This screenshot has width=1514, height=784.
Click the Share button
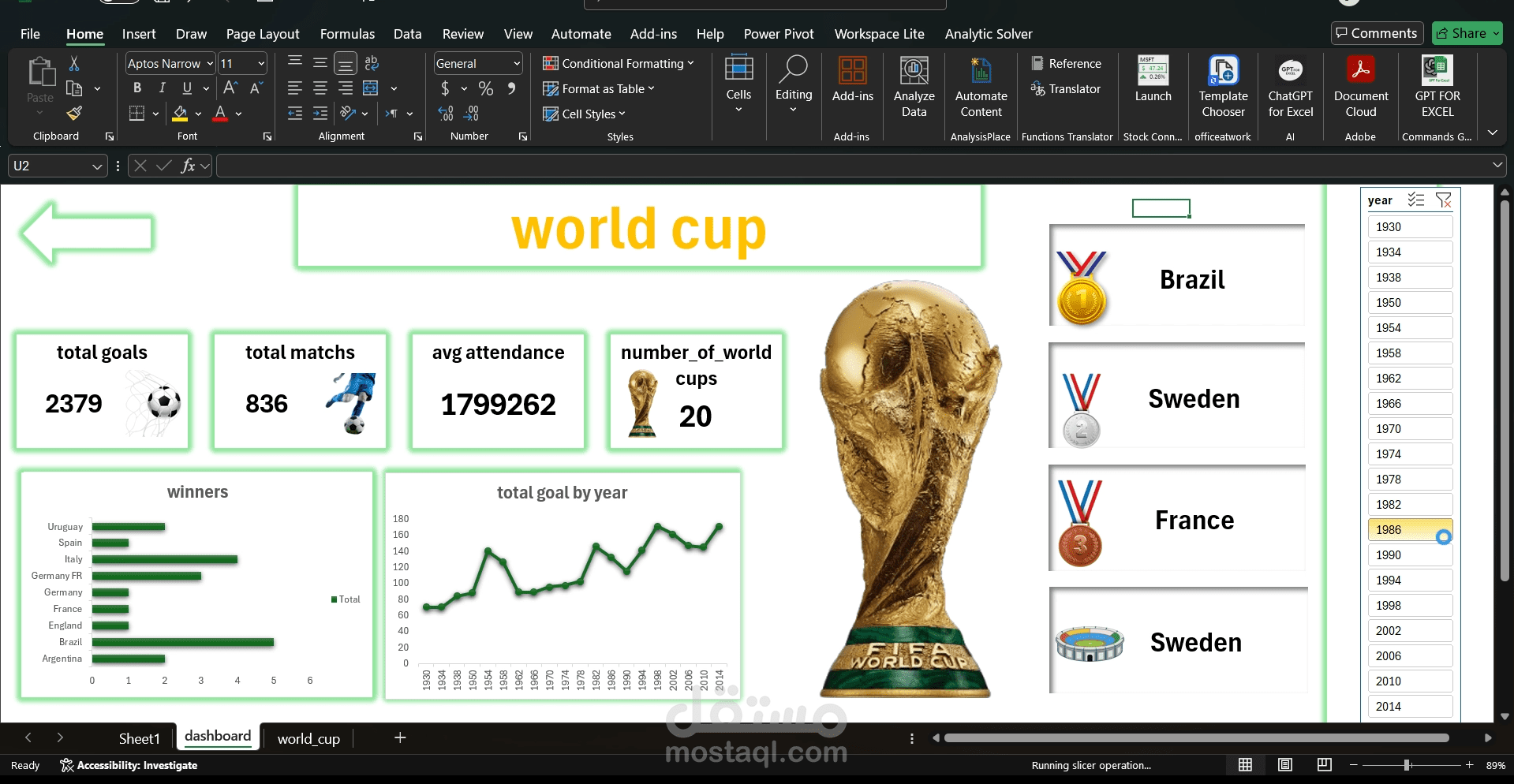pyautogui.click(x=1467, y=33)
